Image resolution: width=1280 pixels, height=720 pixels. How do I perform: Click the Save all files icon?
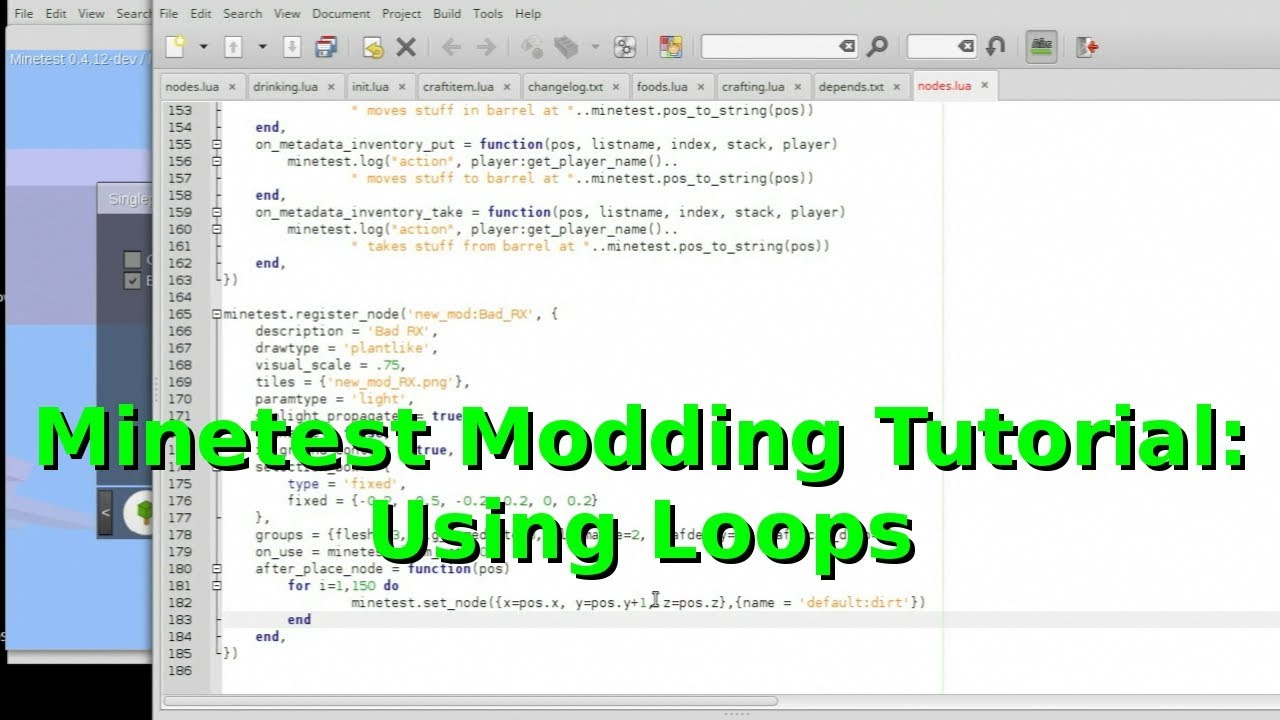click(x=326, y=46)
